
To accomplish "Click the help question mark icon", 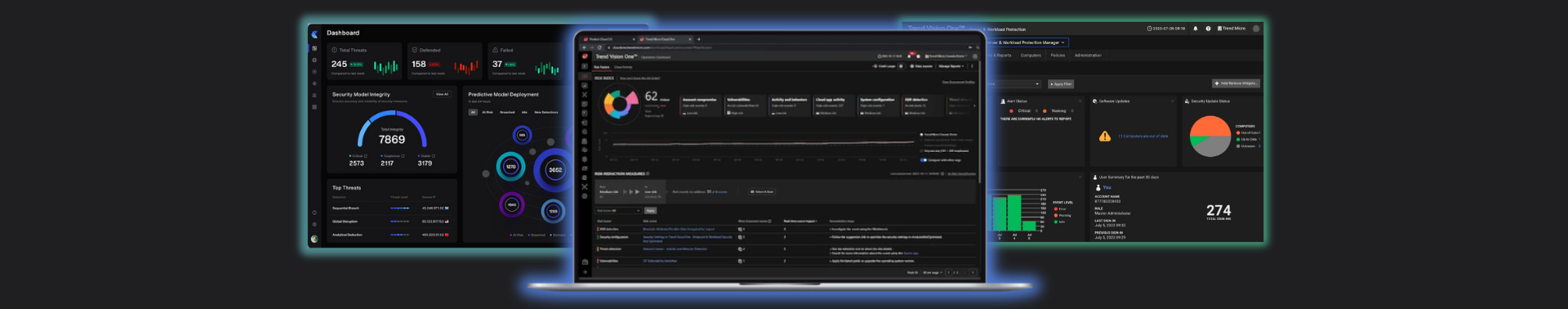I will pyautogui.click(x=1208, y=29).
